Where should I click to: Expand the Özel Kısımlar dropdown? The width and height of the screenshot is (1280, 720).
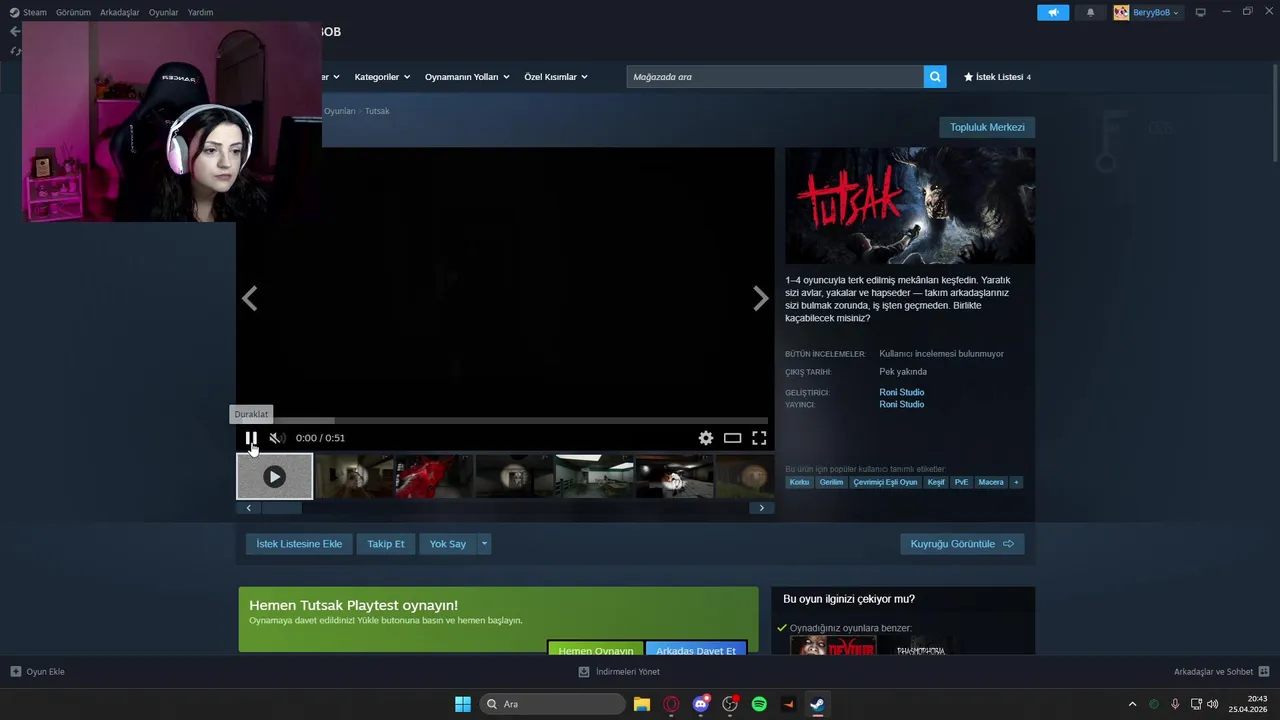click(x=556, y=77)
